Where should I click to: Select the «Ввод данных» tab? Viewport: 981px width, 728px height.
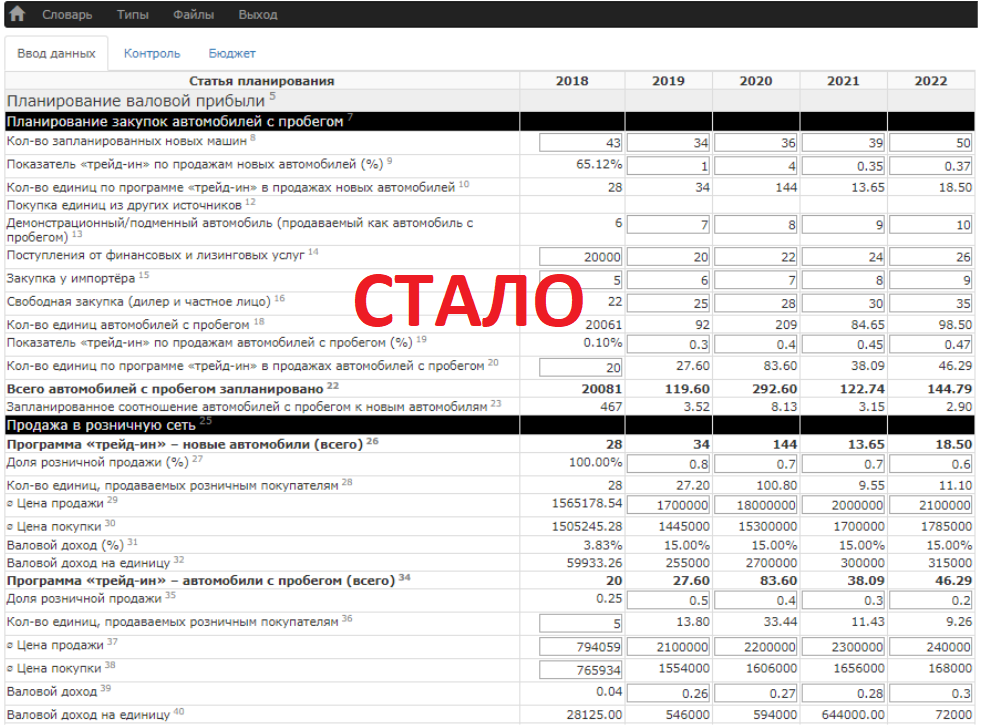(56, 54)
